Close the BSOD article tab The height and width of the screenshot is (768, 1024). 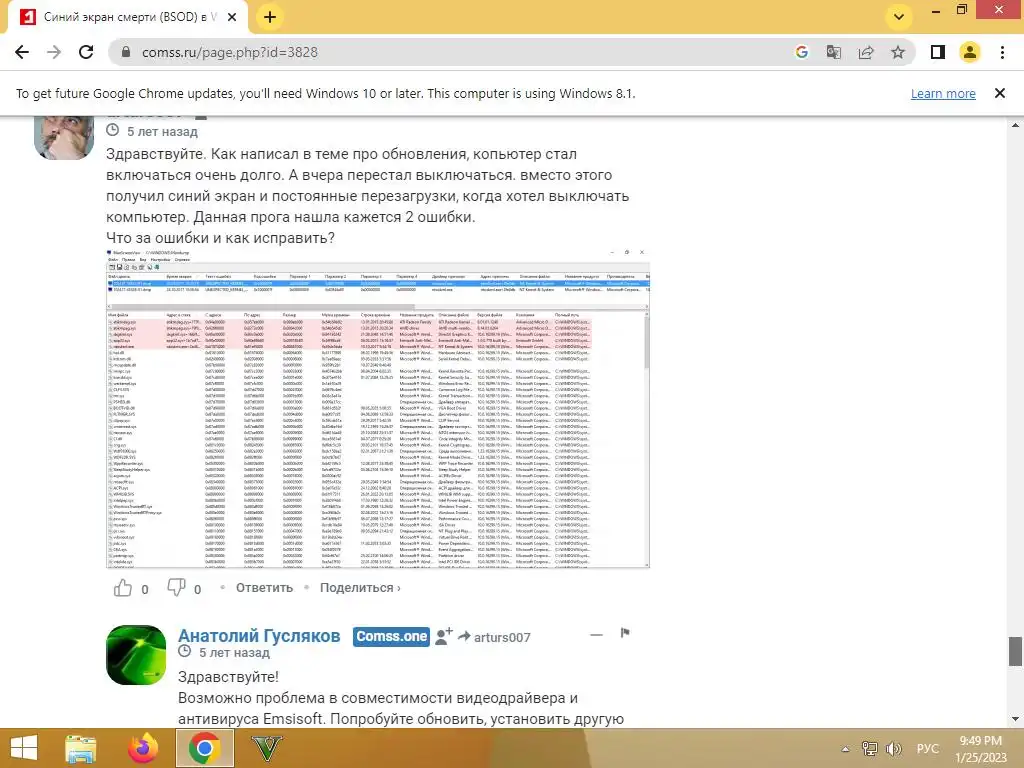point(232,17)
